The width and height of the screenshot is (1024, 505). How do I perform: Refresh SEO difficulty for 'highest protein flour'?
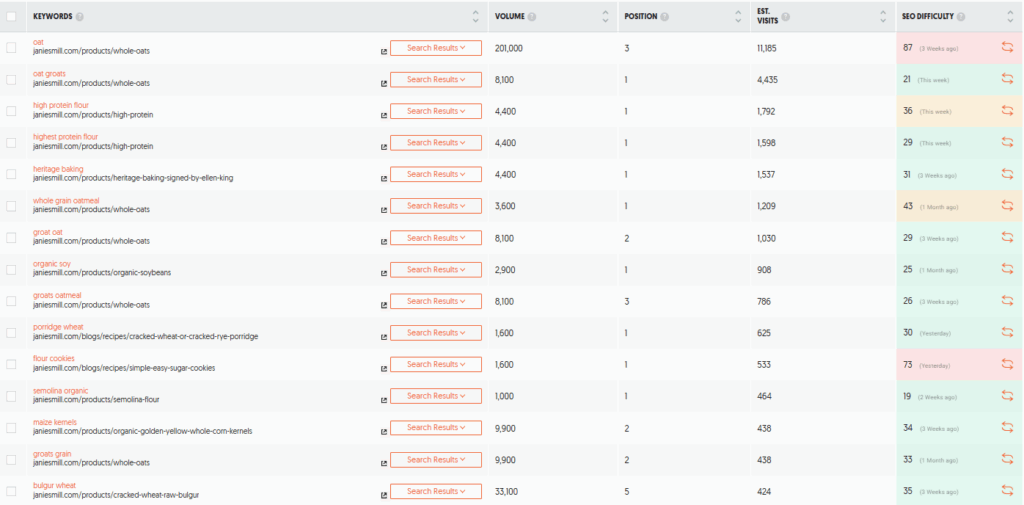point(1007,142)
